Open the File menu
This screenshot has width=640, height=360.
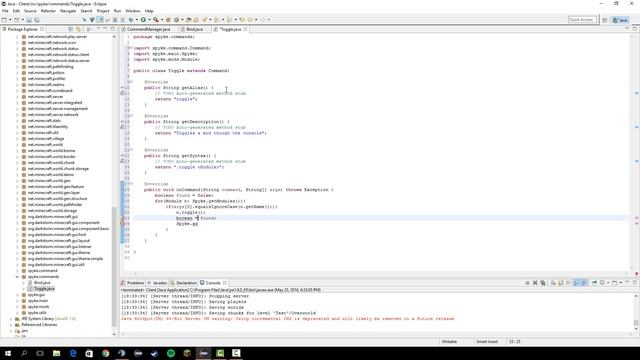coord(5,11)
